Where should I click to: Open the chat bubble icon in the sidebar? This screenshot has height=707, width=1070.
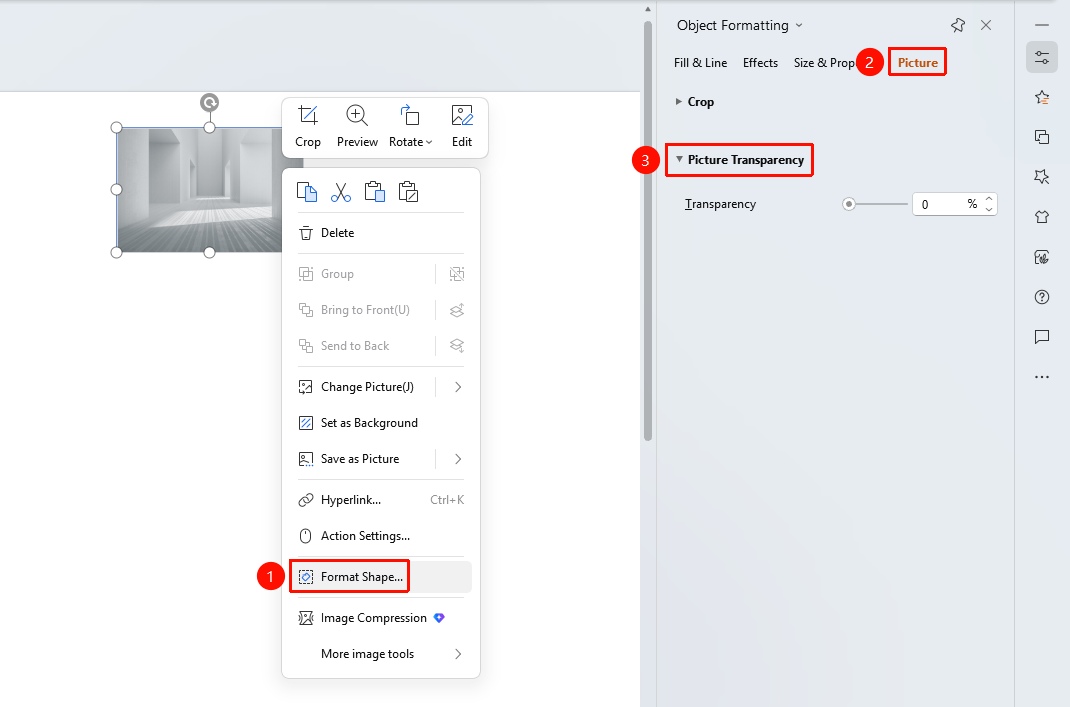coord(1042,336)
